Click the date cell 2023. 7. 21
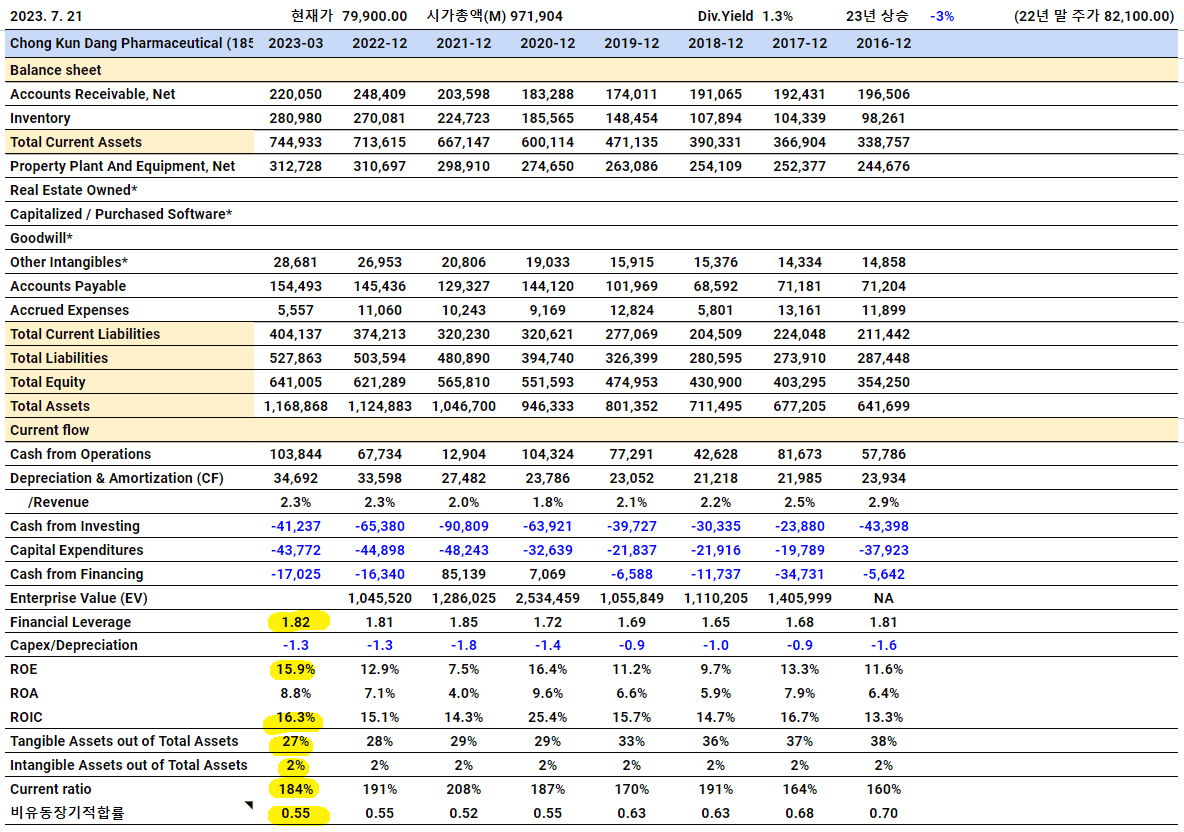 click(x=47, y=16)
